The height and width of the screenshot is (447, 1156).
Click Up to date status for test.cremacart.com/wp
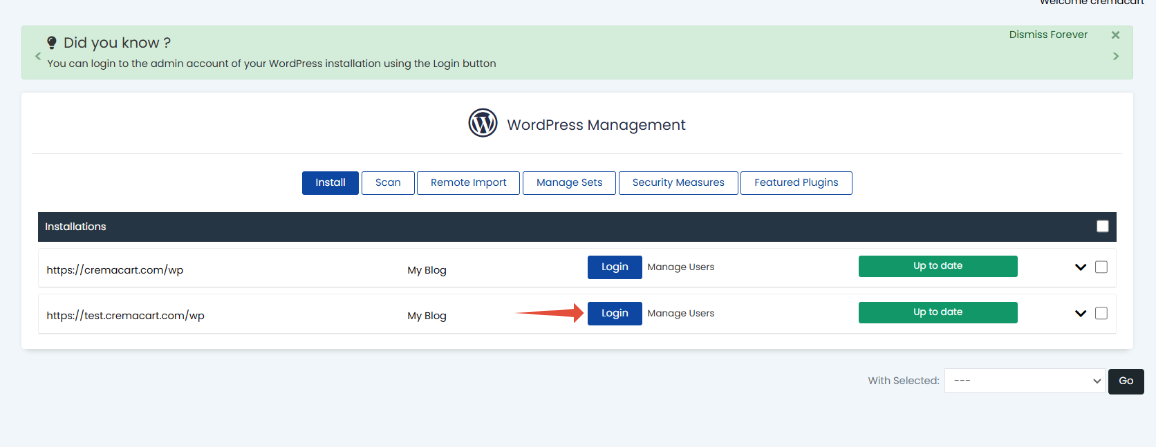click(x=938, y=313)
